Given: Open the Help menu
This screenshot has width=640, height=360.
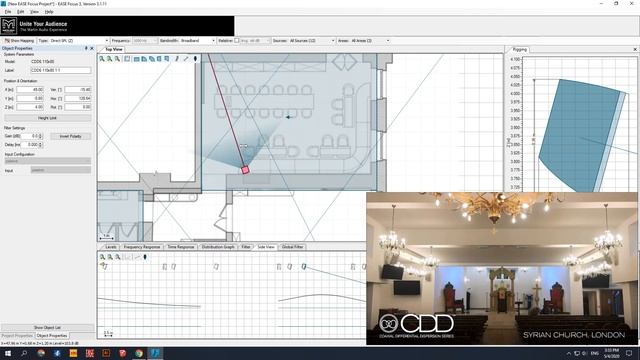Looking at the screenshot, I should point(49,12).
